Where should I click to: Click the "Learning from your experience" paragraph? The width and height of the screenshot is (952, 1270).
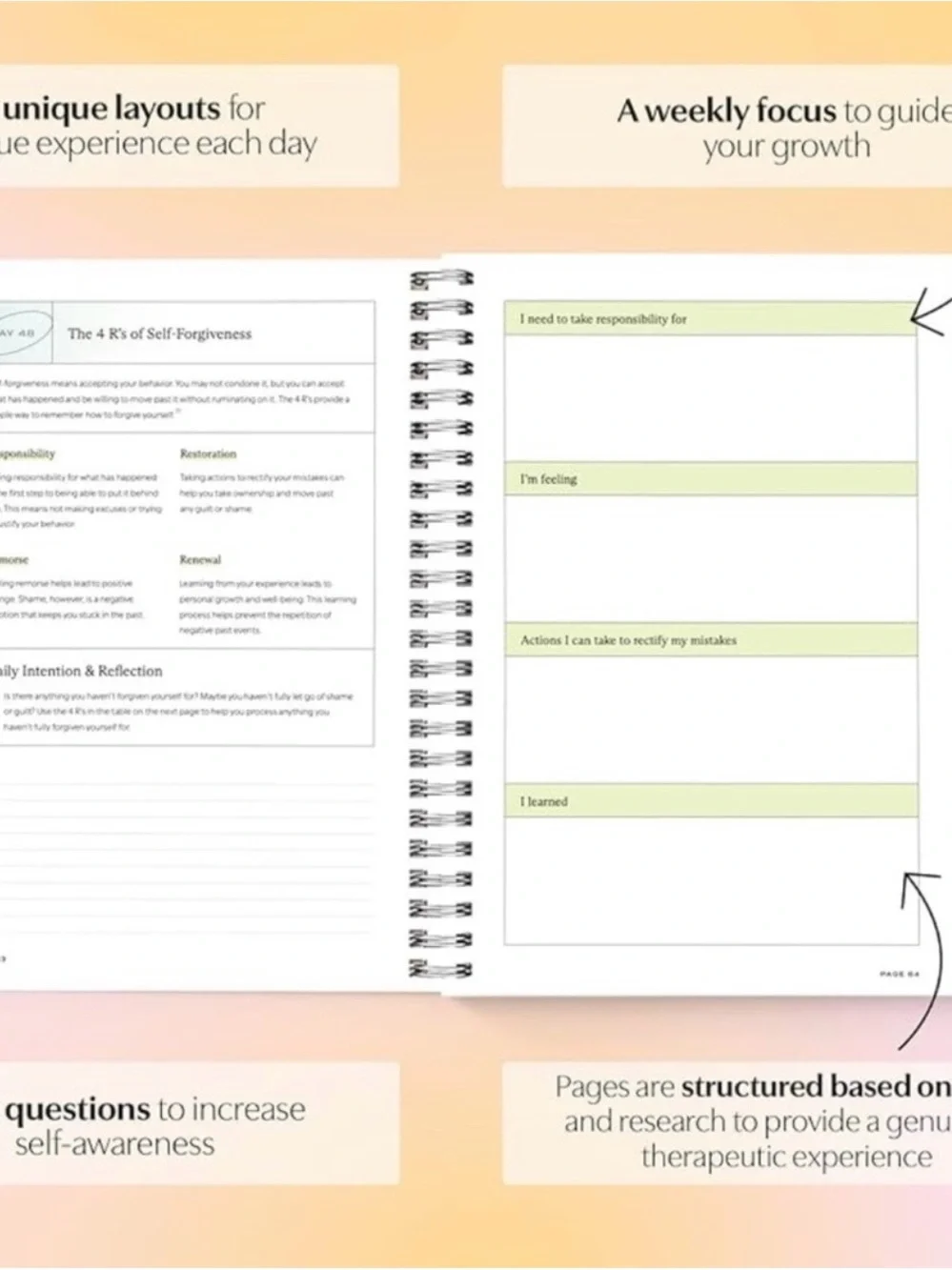(268, 607)
